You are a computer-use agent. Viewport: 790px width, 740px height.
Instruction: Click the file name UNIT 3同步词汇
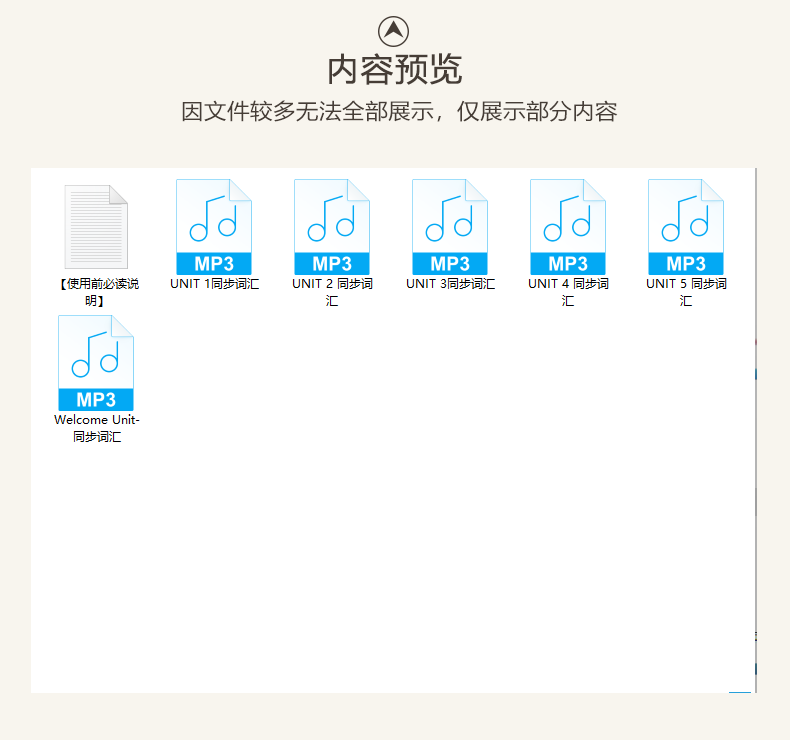[450, 284]
